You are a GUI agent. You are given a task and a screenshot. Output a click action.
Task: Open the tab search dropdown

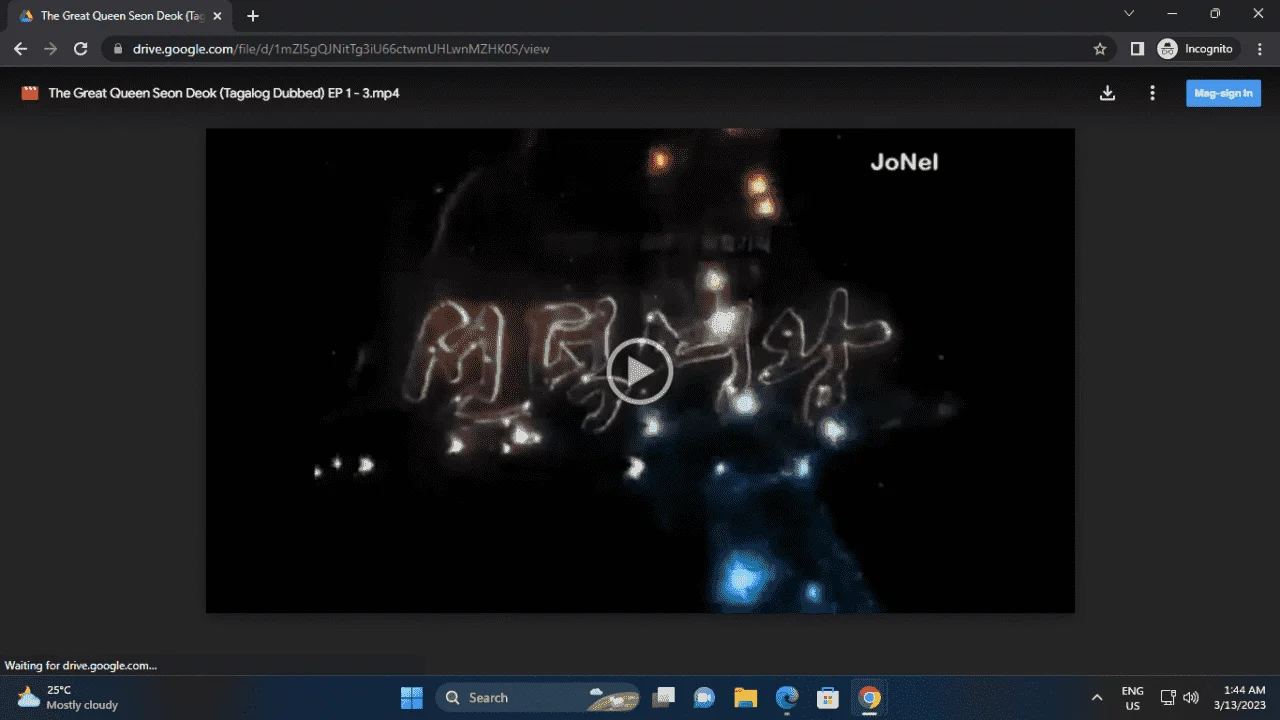pos(1129,14)
